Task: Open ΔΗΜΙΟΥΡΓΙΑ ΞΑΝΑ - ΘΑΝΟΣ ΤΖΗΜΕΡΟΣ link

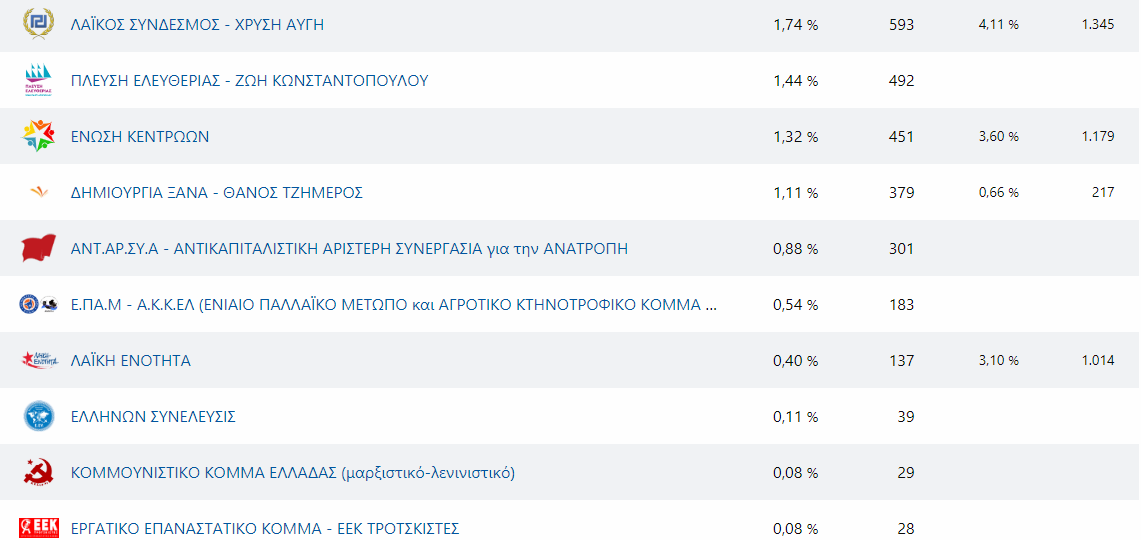Action: [216, 193]
